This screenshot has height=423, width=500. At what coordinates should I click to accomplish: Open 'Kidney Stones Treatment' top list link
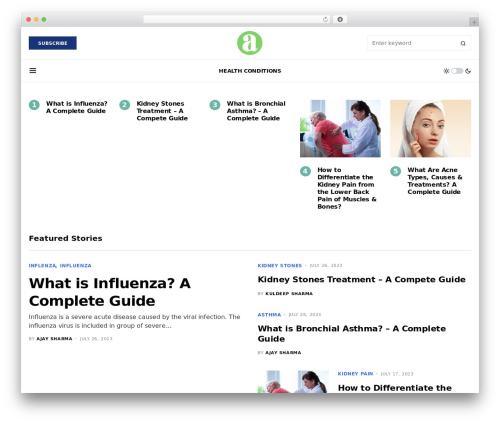(x=162, y=111)
